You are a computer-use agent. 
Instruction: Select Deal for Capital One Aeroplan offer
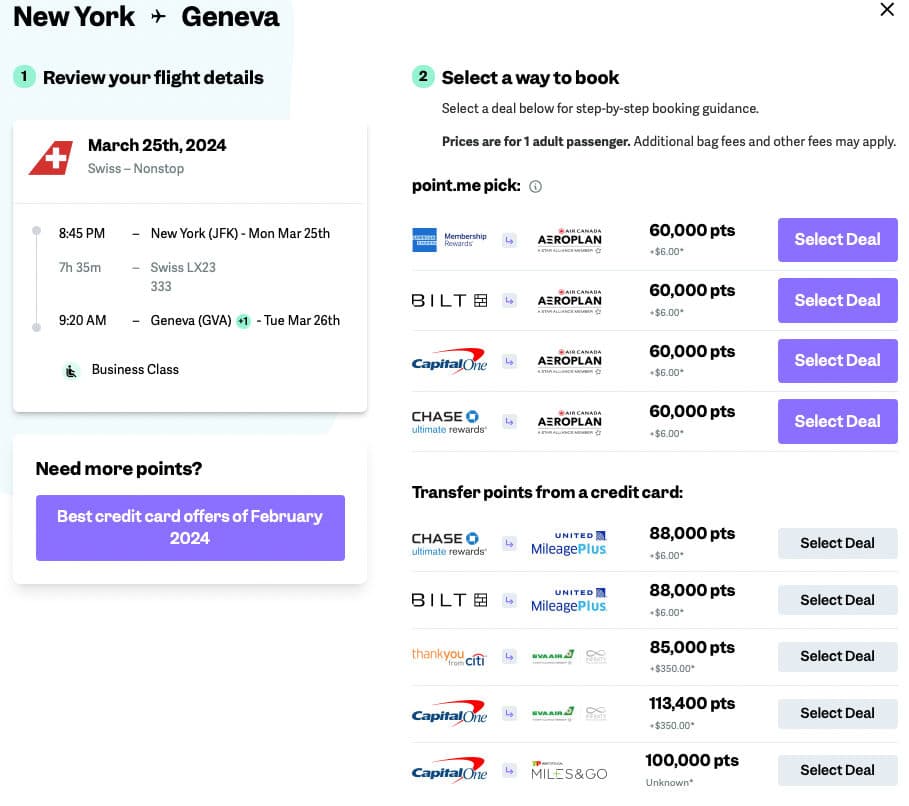coord(837,361)
